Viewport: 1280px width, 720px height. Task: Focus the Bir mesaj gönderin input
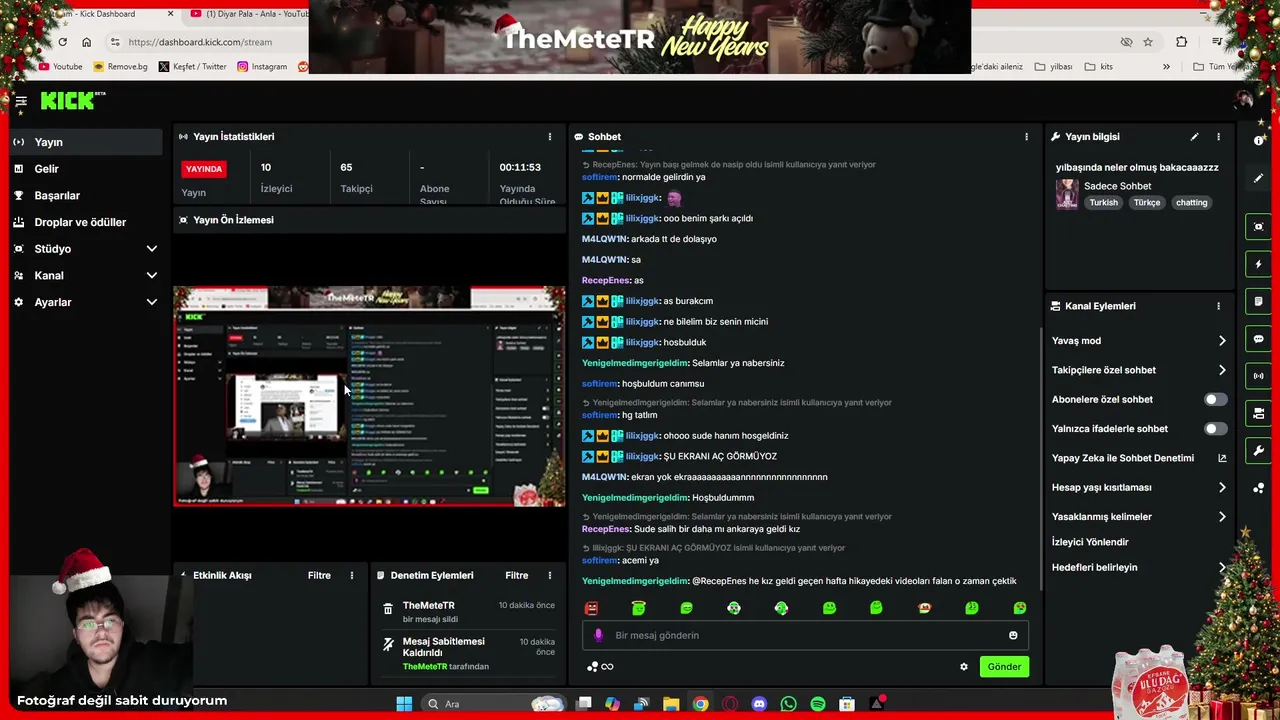(x=805, y=635)
